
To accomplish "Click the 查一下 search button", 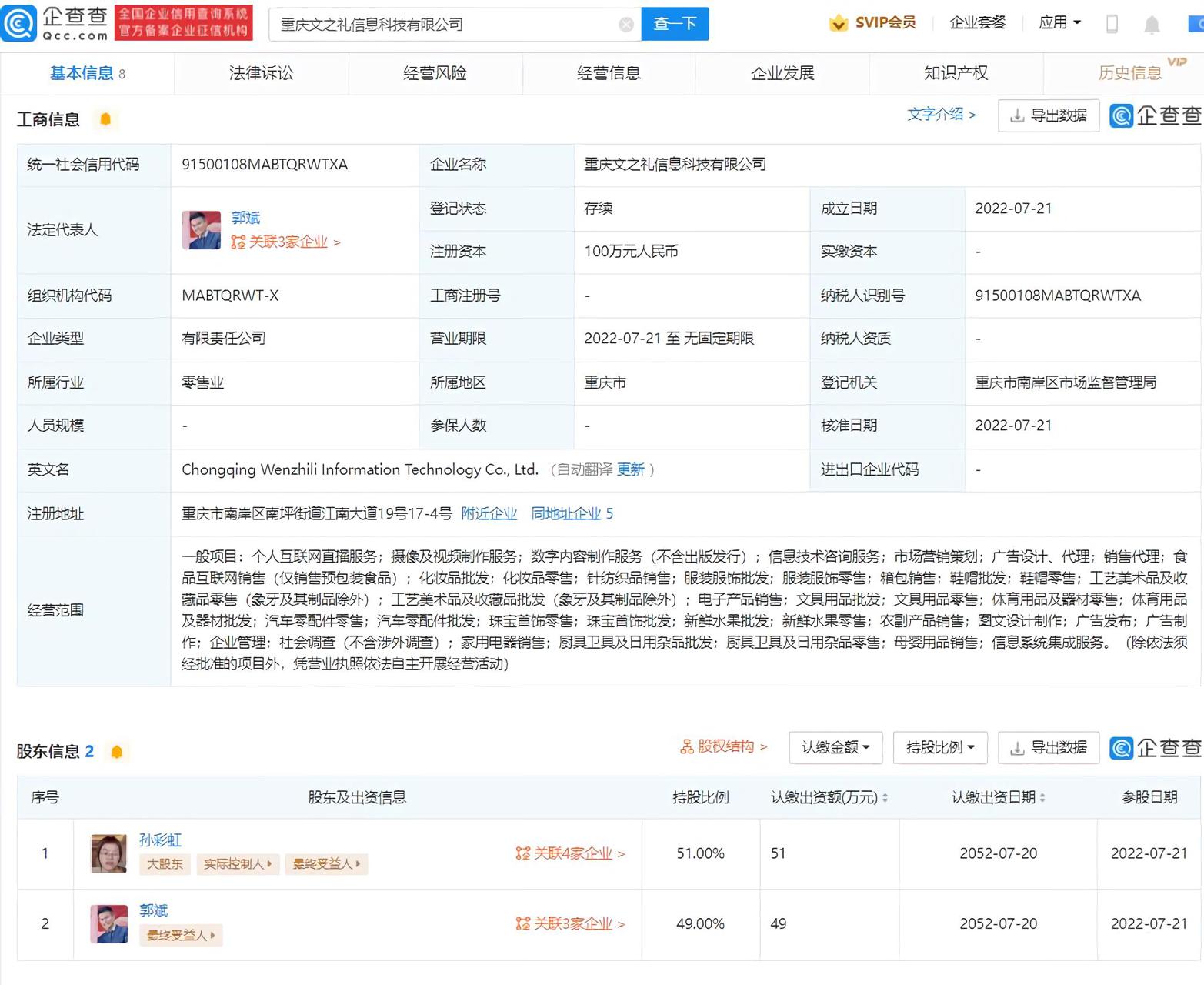I will (675, 25).
